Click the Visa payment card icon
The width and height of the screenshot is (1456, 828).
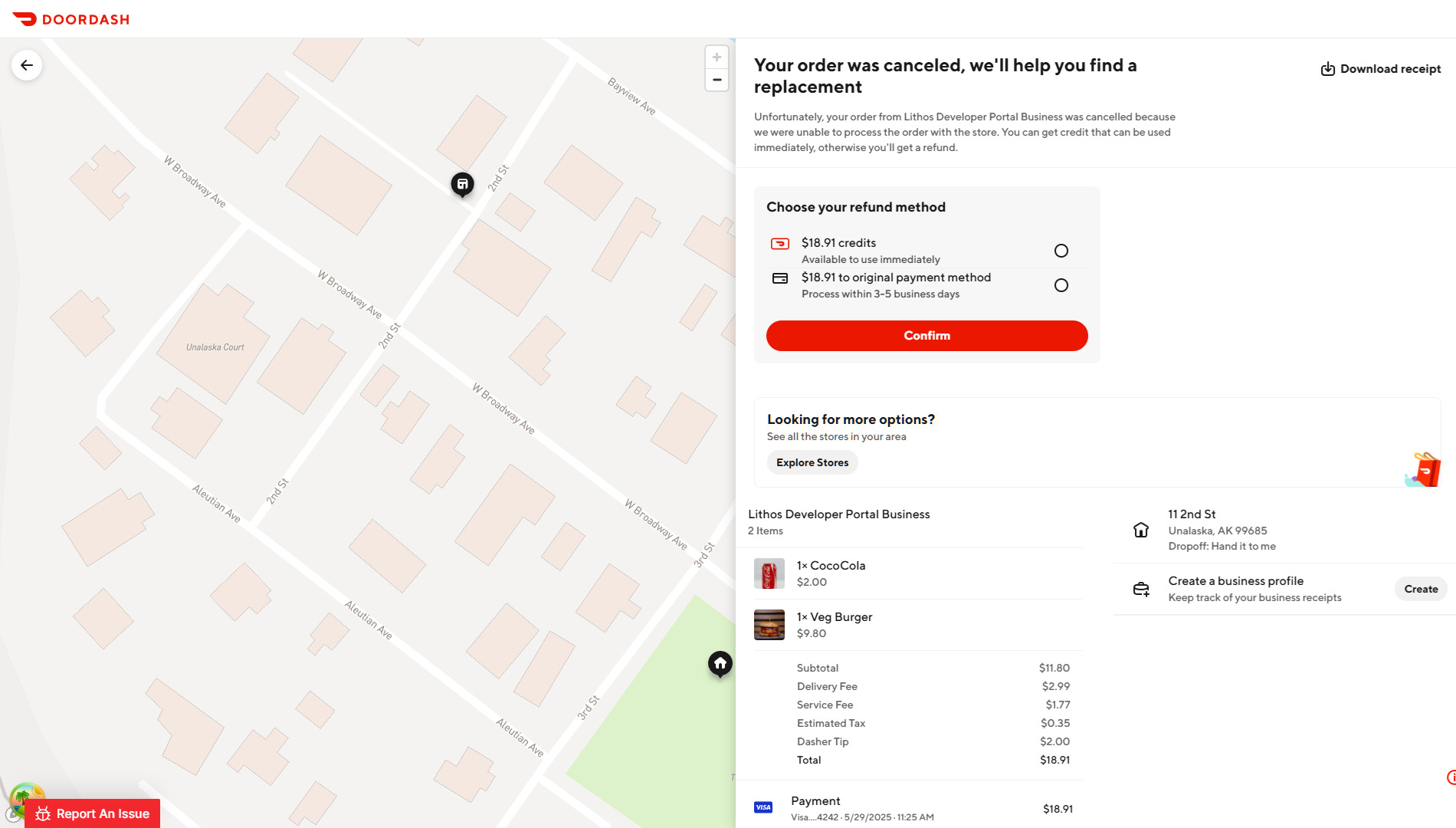(763, 807)
